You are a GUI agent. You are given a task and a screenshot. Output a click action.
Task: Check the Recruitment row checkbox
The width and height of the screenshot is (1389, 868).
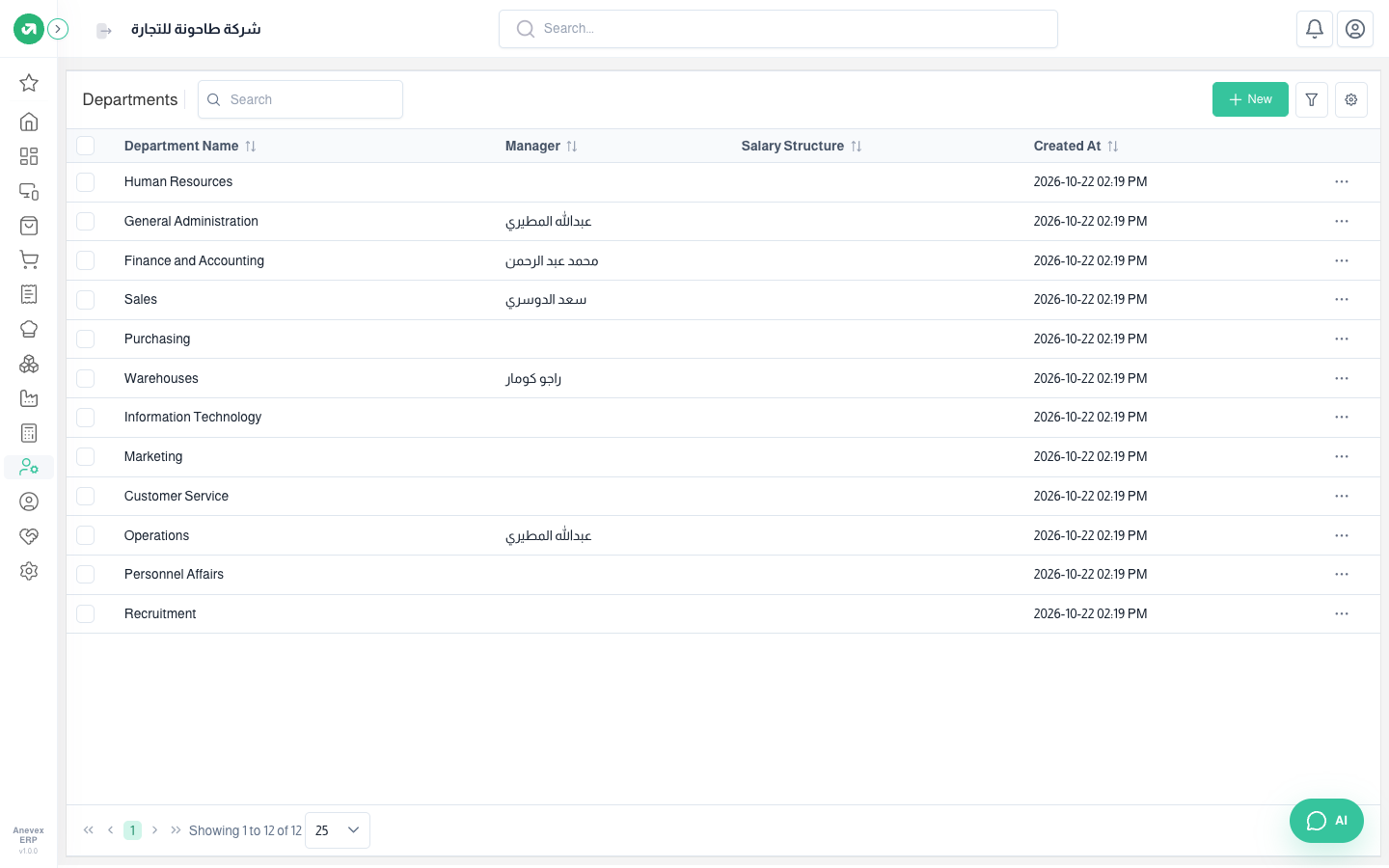[x=86, y=614]
